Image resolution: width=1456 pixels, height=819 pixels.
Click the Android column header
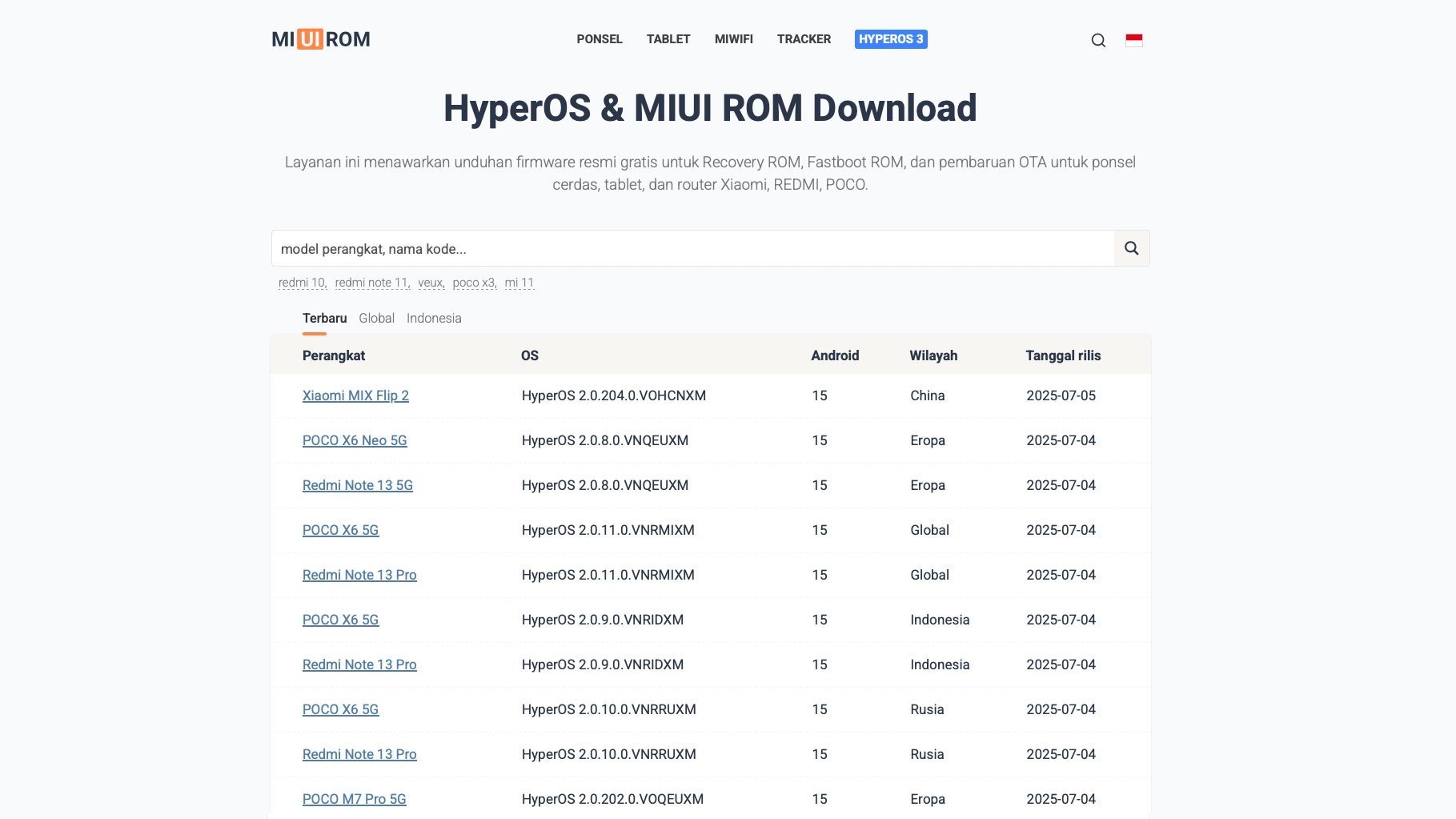click(x=835, y=355)
